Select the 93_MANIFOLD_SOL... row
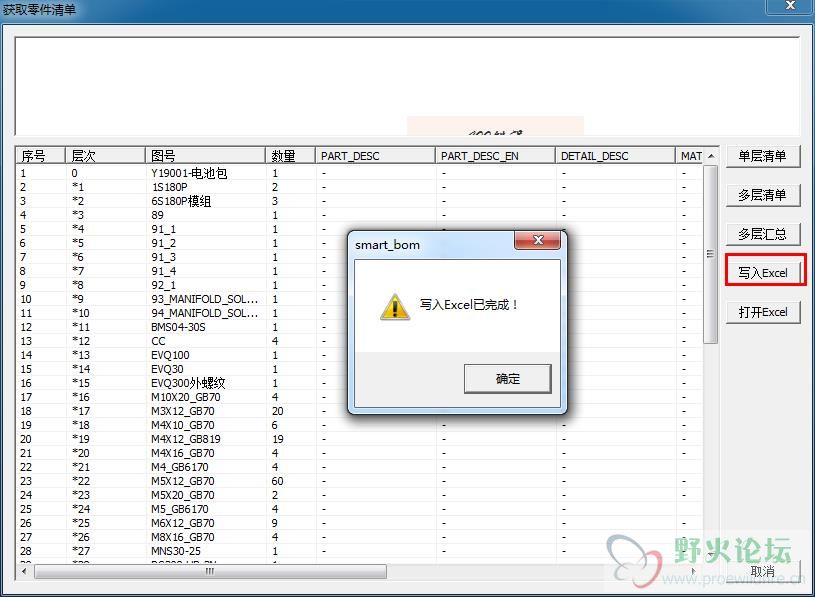Screen dimensions: 815x597 coord(359,299)
